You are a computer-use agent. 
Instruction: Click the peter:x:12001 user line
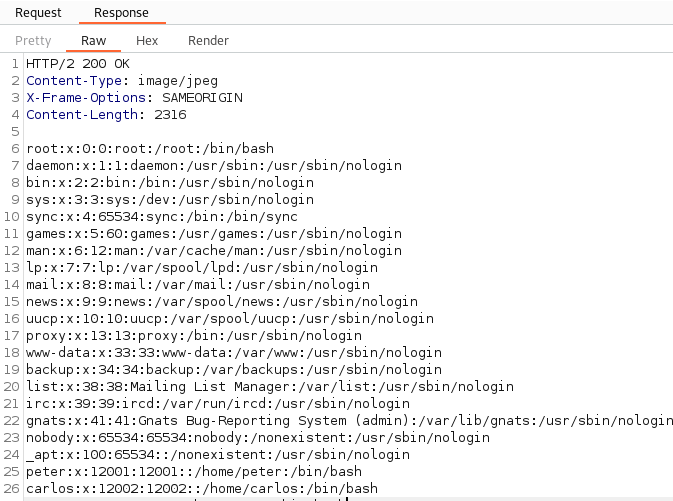click(x=194, y=471)
